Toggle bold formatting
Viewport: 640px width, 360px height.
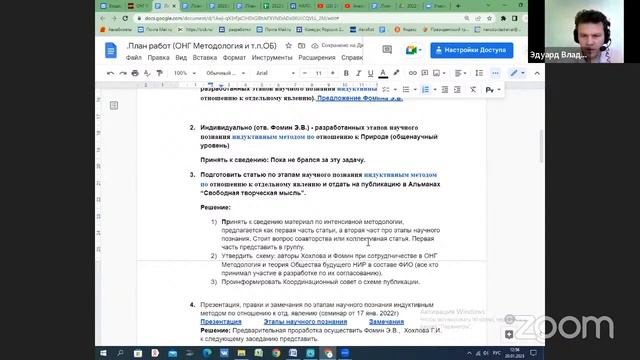click(x=346, y=73)
